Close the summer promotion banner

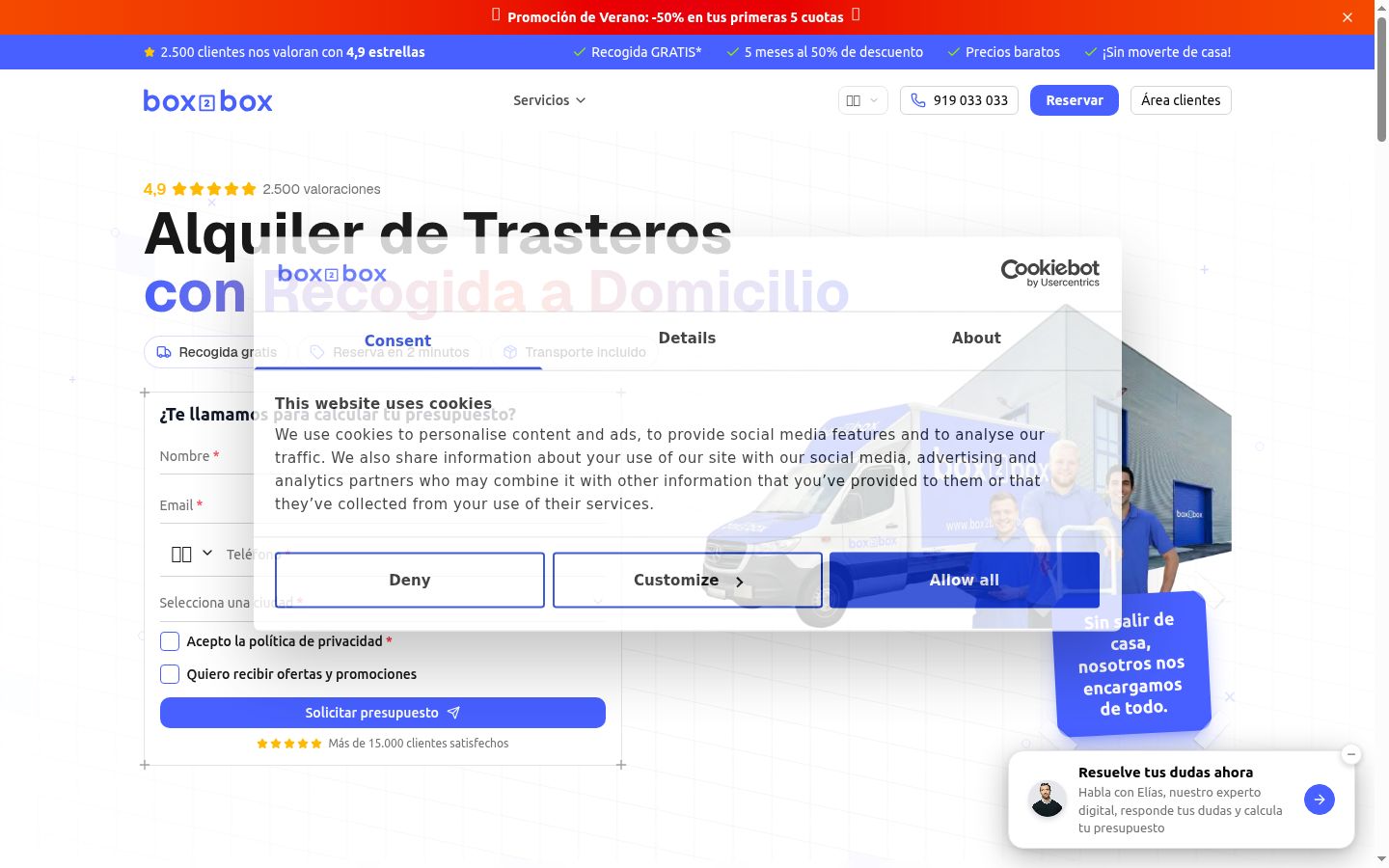tap(1348, 17)
